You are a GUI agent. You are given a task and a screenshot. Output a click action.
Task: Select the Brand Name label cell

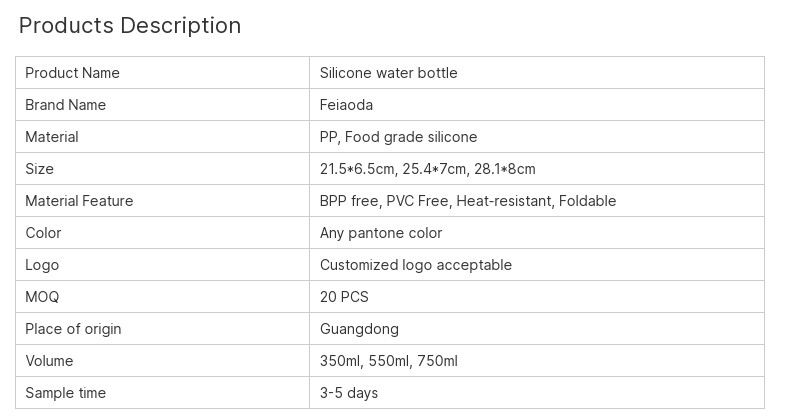pyautogui.click(x=65, y=105)
